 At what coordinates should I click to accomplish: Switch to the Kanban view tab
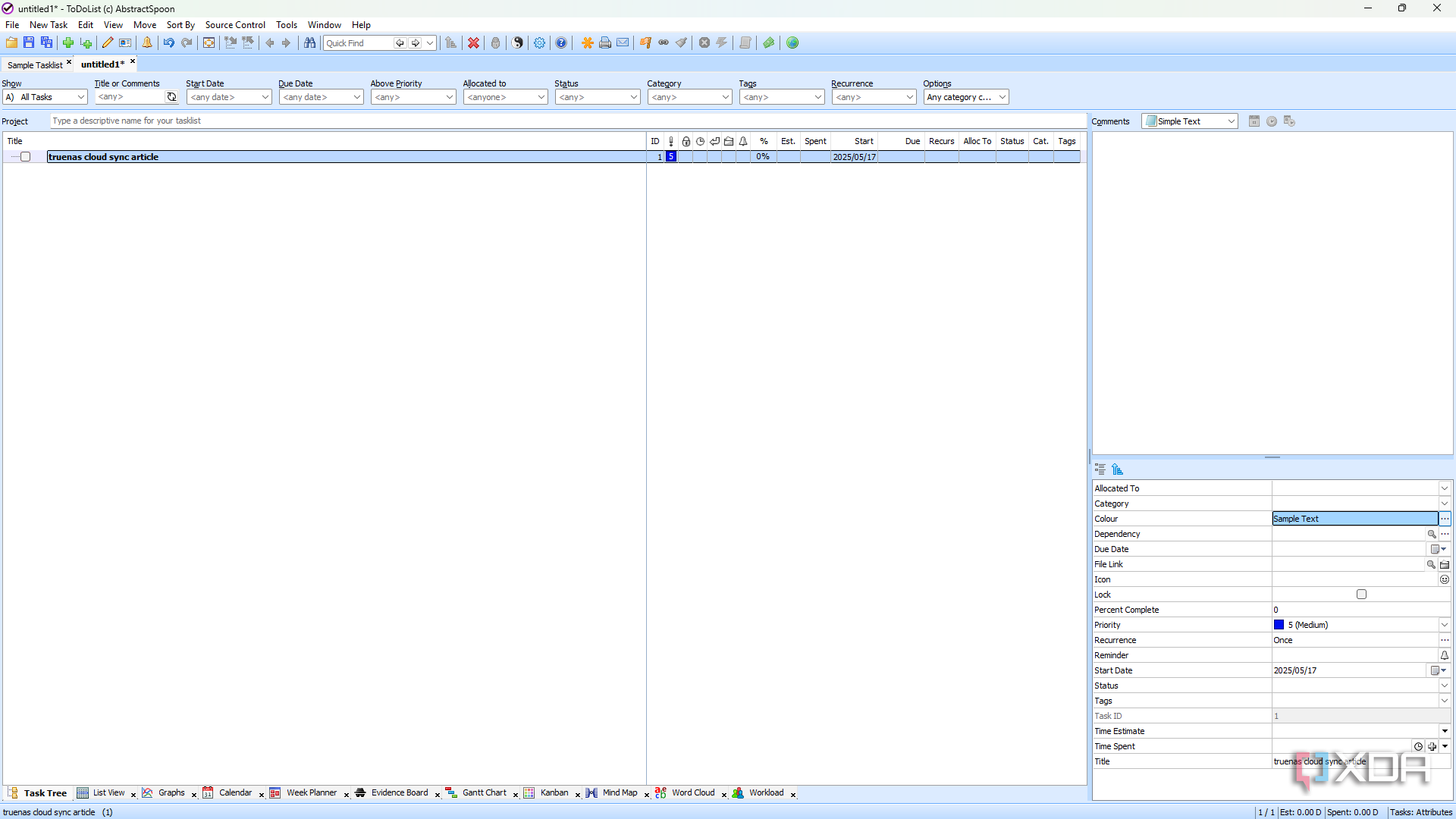point(554,793)
